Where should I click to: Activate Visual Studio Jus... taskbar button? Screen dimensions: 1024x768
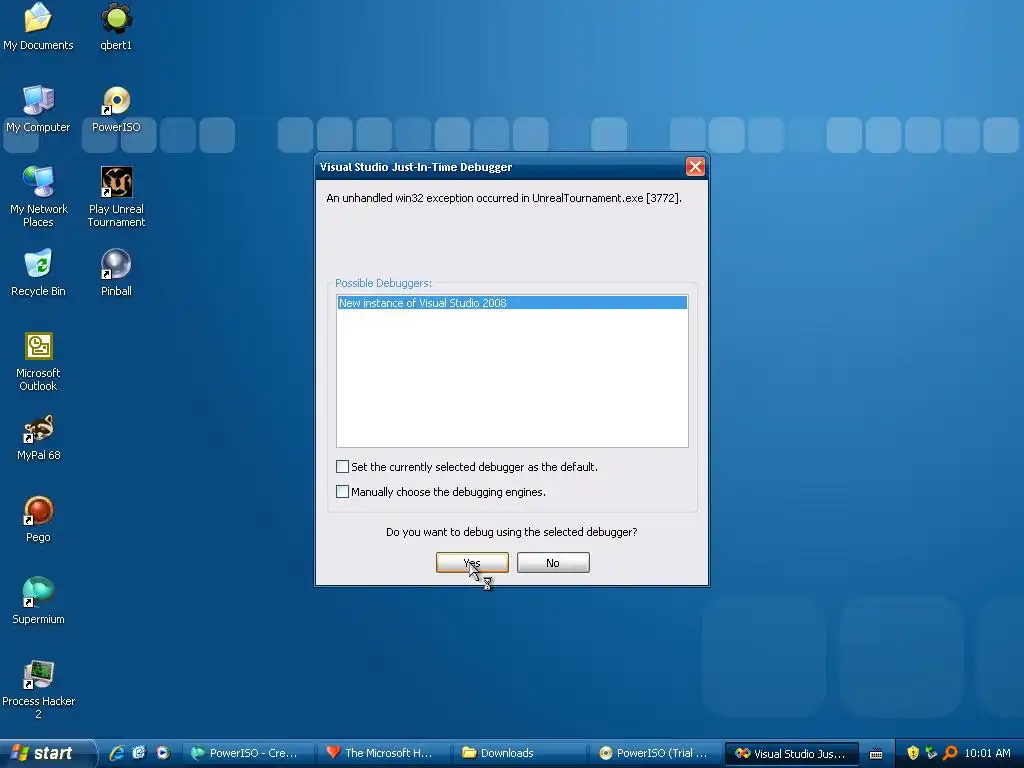792,753
